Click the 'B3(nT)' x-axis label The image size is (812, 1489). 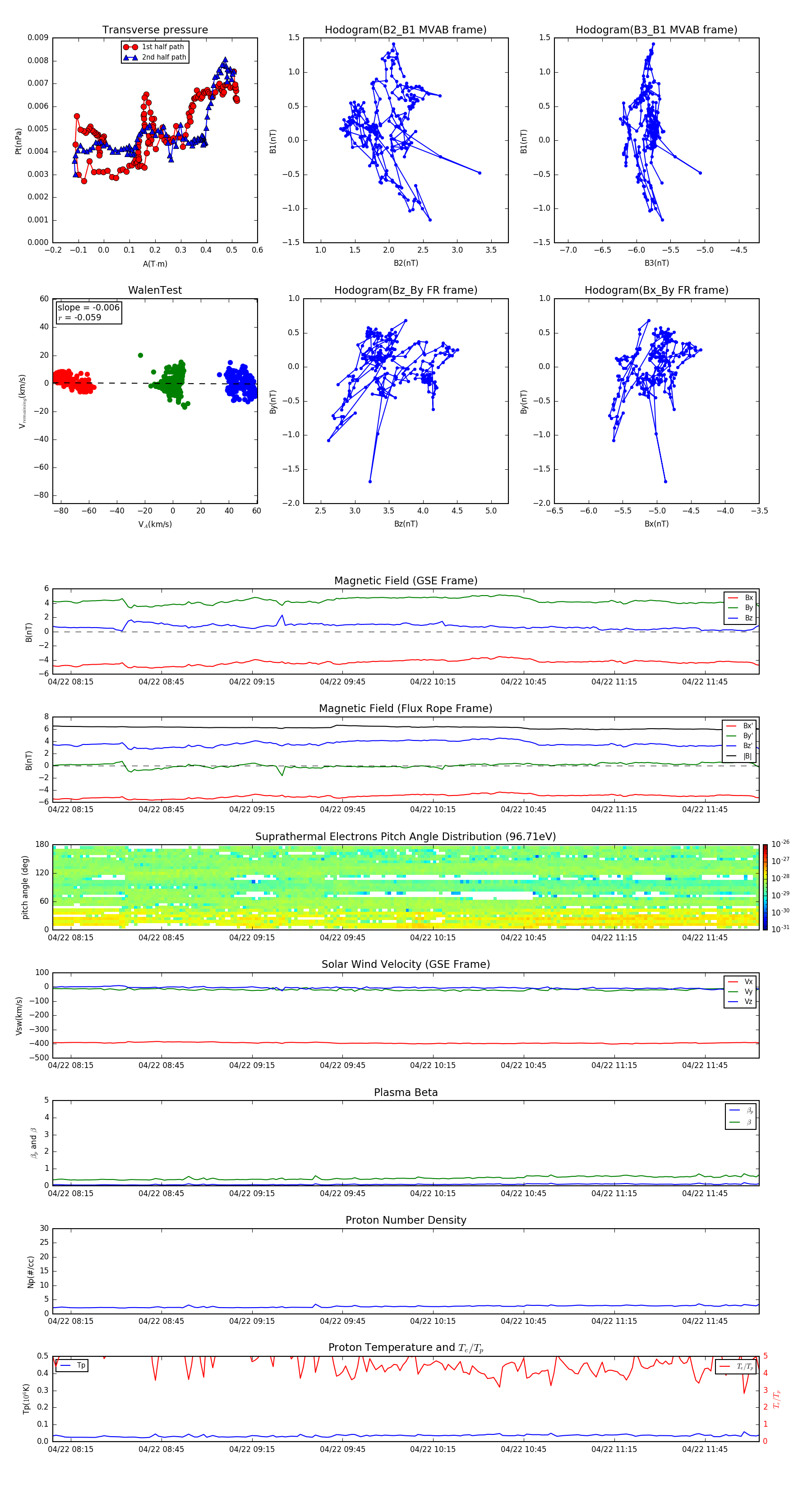click(x=656, y=263)
